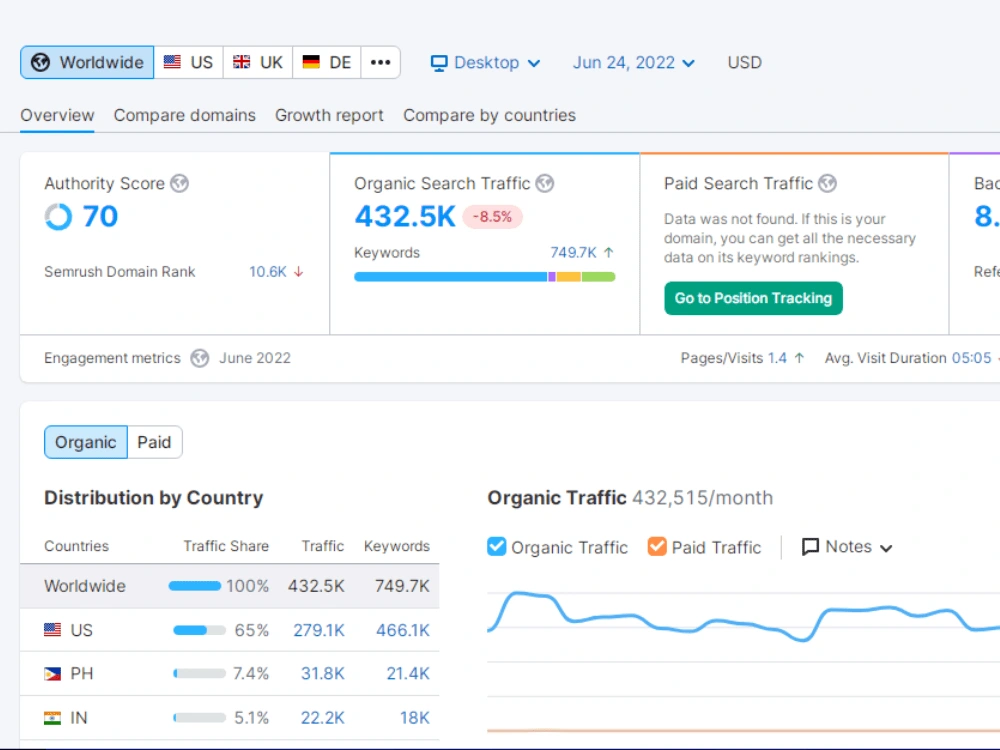Open Semrush Domain Rank 10.6K link
This screenshot has height=750, width=1000.
(x=268, y=272)
